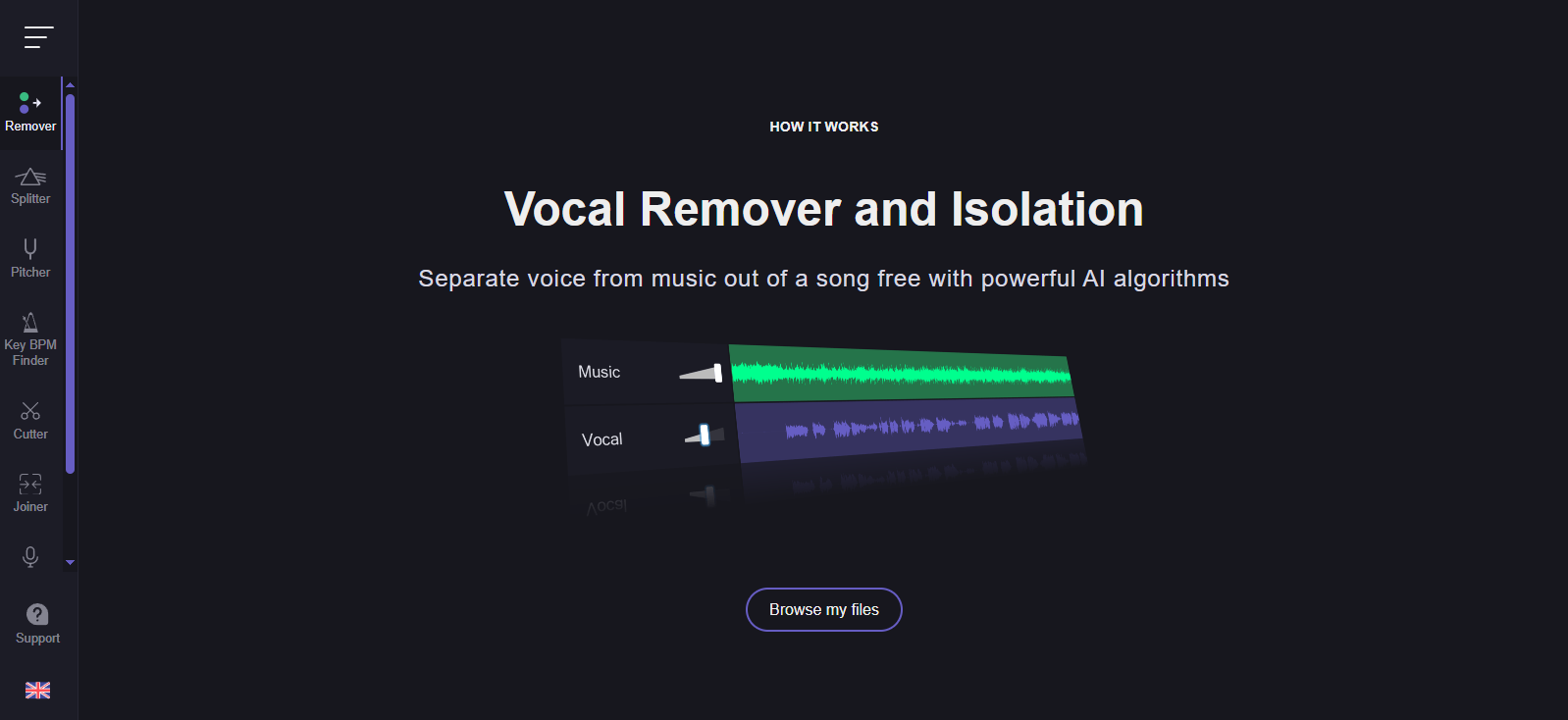Click the 'Separate voice from music' subtitle
The width and height of the screenshot is (1568, 720).
point(824,279)
